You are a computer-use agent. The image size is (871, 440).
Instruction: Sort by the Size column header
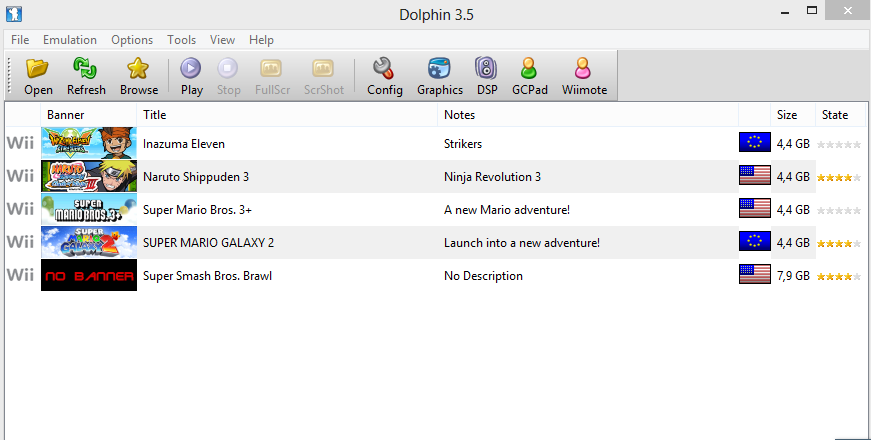point(793,115)
